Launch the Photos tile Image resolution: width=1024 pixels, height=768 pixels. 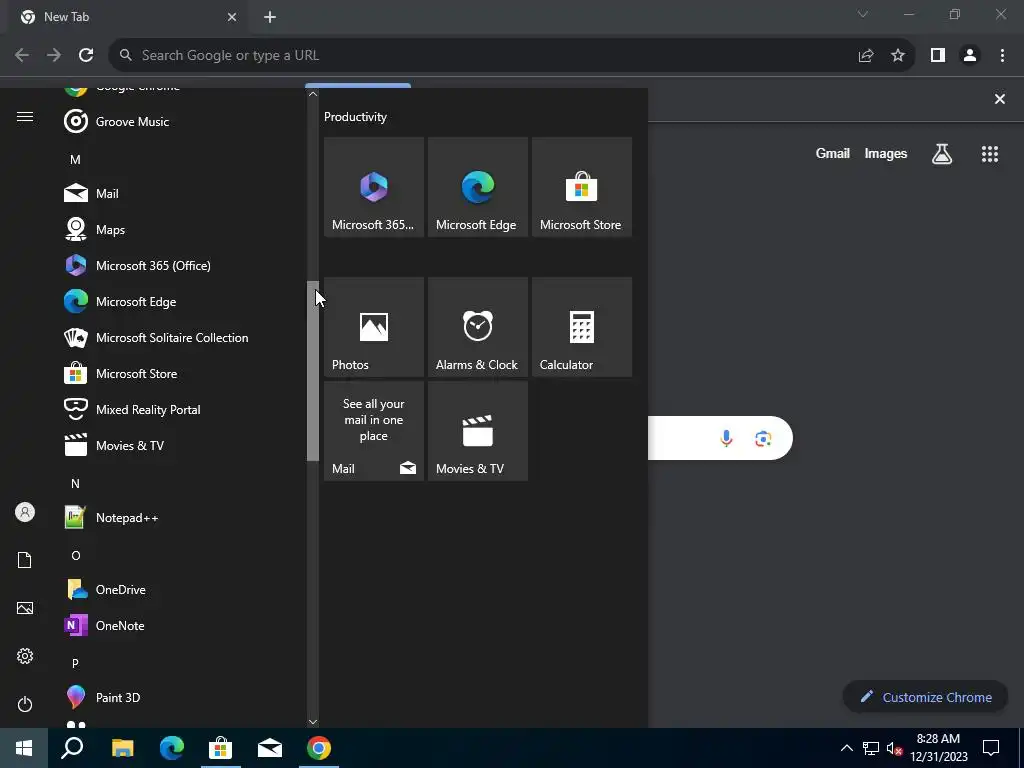(x=374, y=327)
